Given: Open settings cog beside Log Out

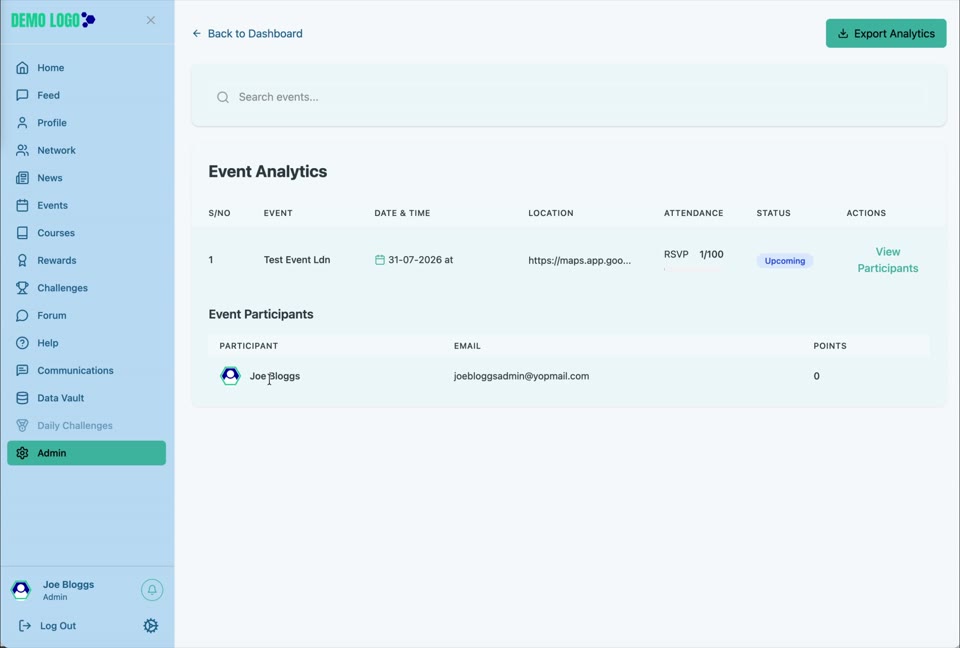Looking at the screenshot, I should [151, 625].
